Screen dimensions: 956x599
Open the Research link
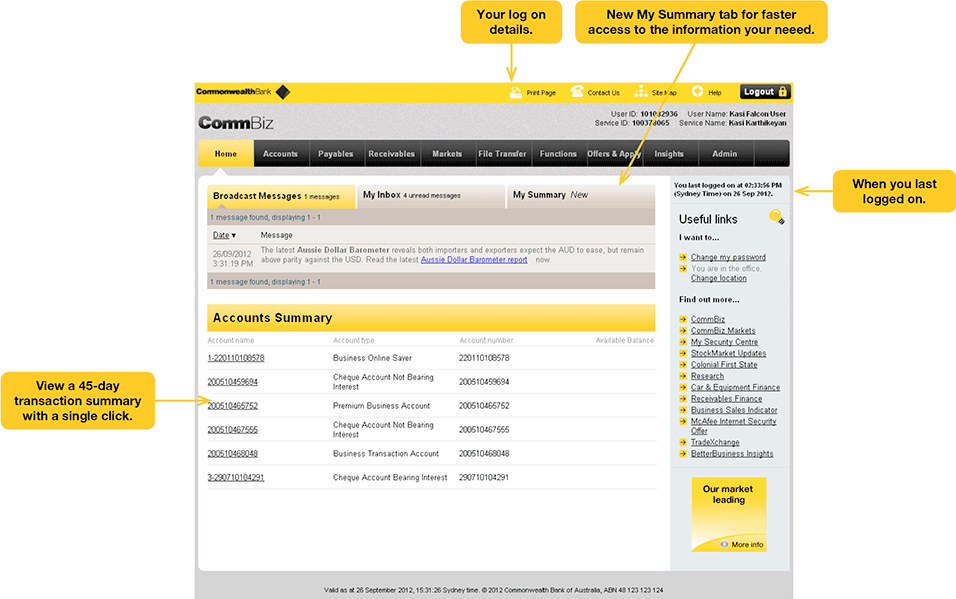707,376
